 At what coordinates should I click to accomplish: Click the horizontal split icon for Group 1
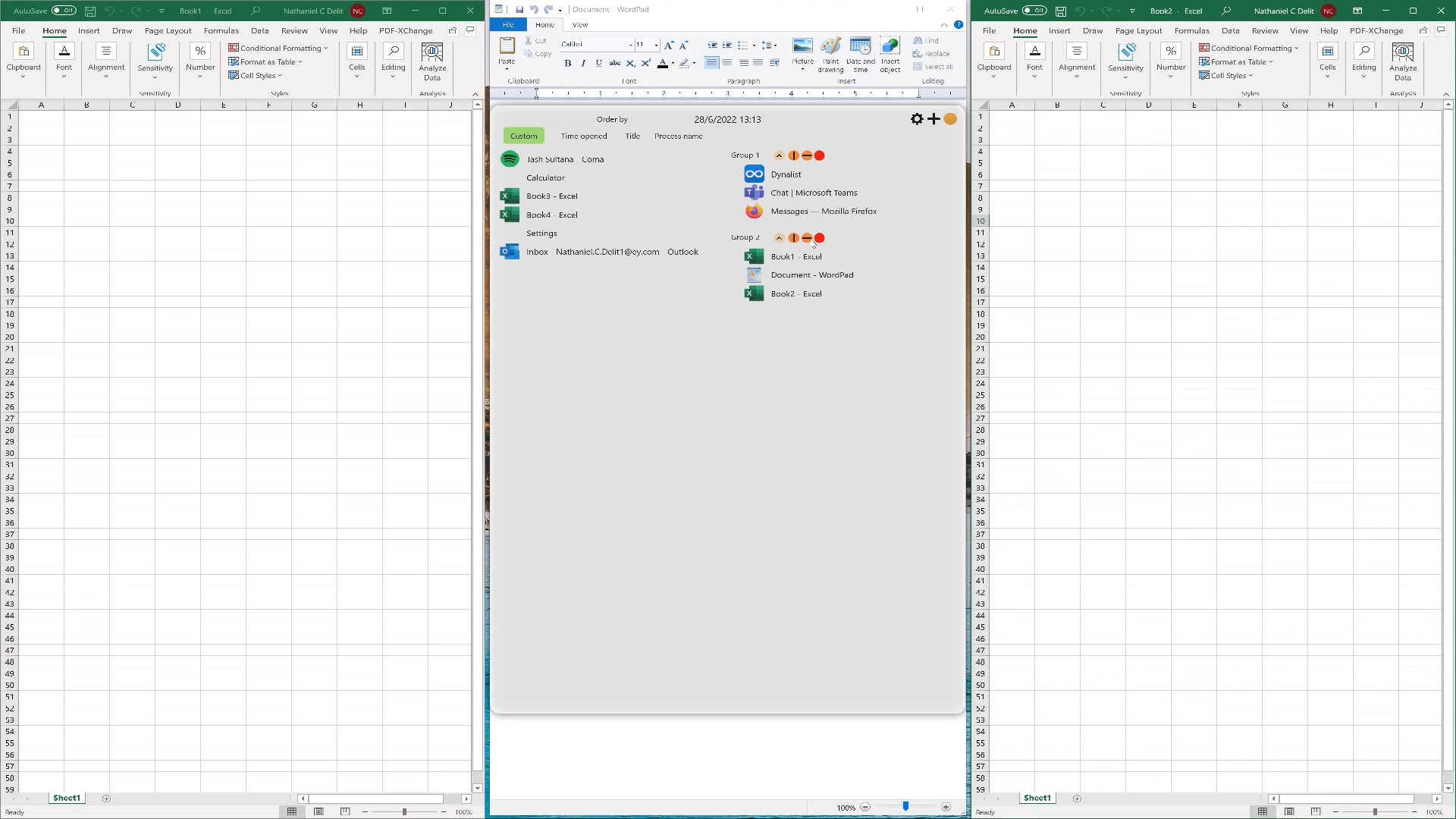[807, 155]
